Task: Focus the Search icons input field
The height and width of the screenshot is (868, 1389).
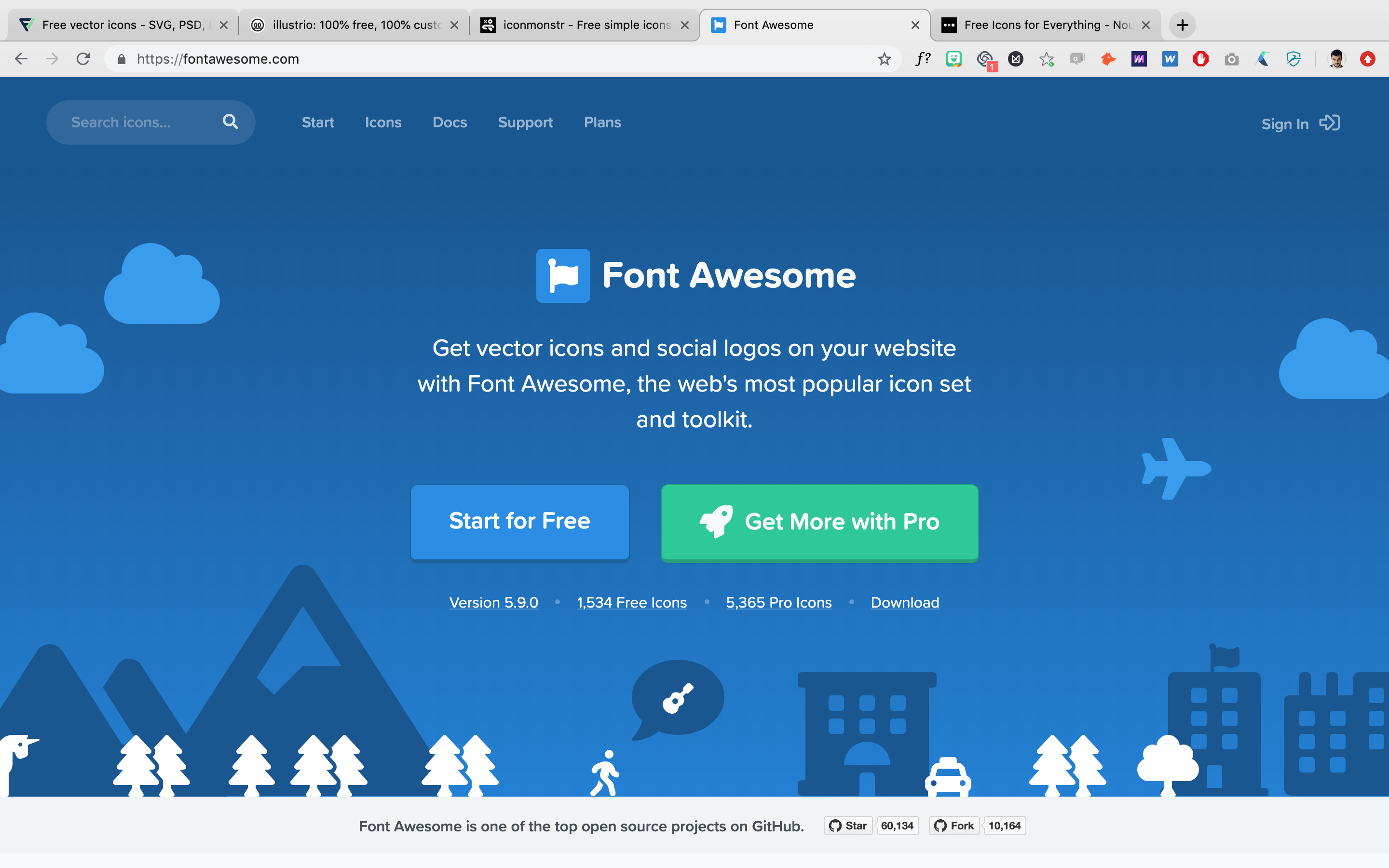Action: 150,122
